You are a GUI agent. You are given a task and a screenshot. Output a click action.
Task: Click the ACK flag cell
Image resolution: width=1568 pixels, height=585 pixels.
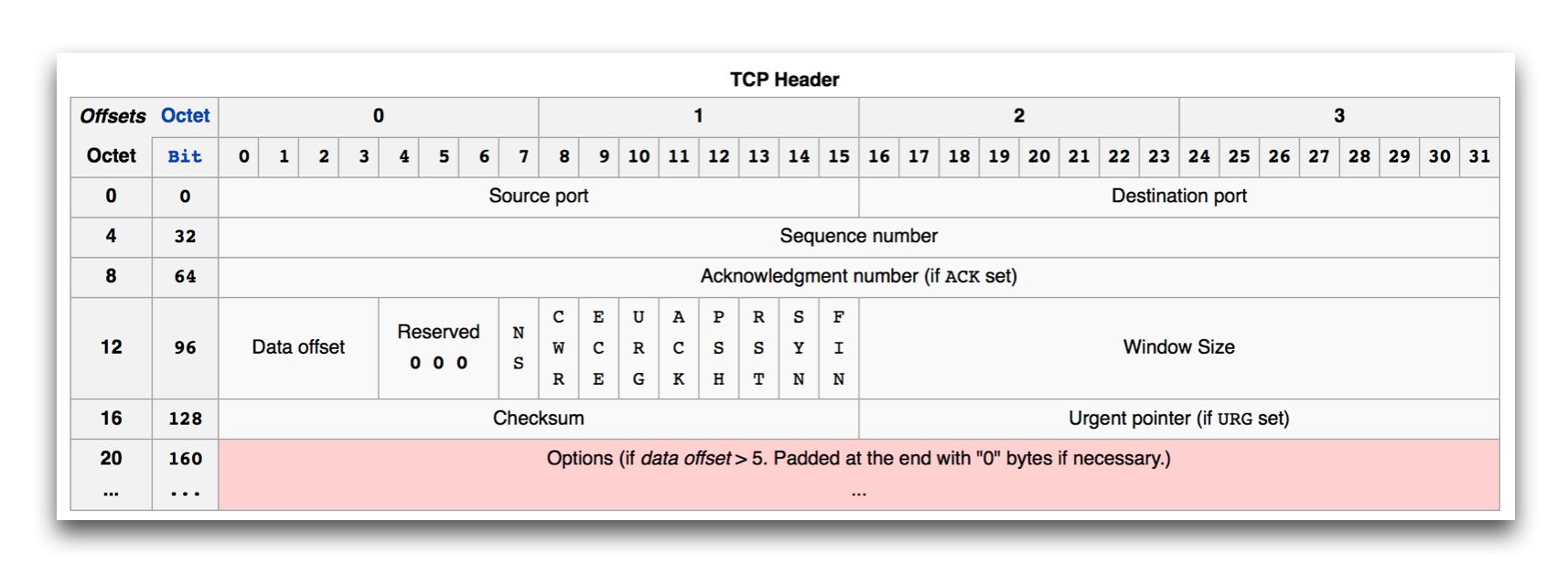[679, 348]
